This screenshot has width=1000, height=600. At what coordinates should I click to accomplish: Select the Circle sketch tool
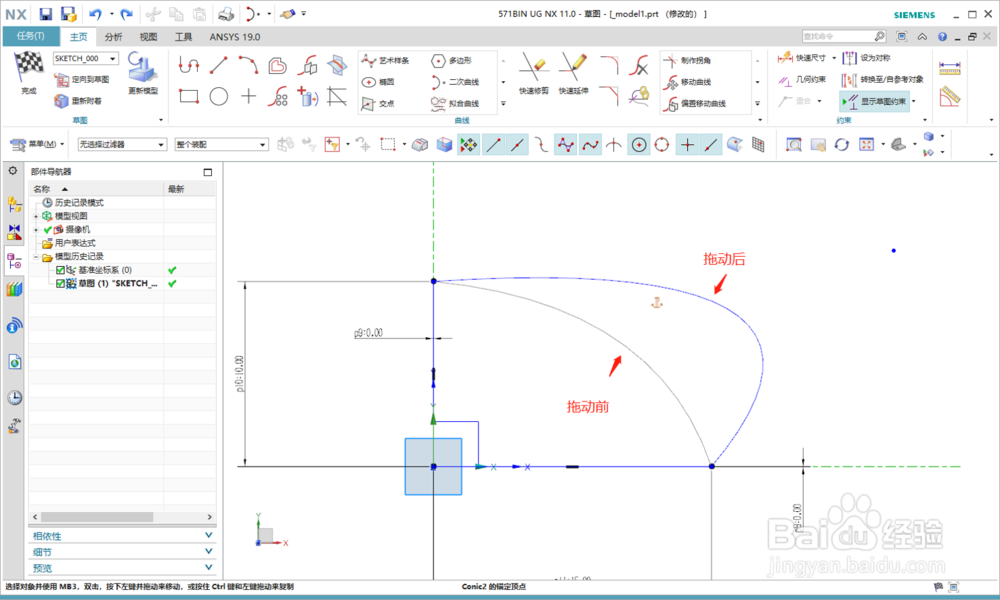(219, 96)
